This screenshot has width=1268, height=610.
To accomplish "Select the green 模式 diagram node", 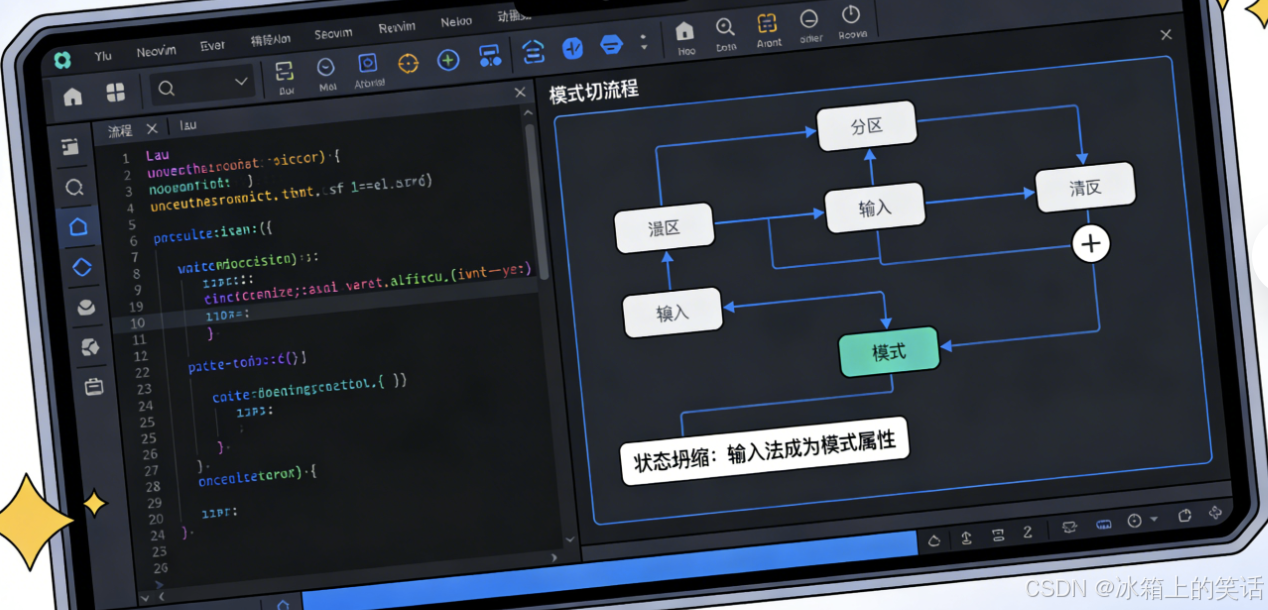I will point(889,352).
